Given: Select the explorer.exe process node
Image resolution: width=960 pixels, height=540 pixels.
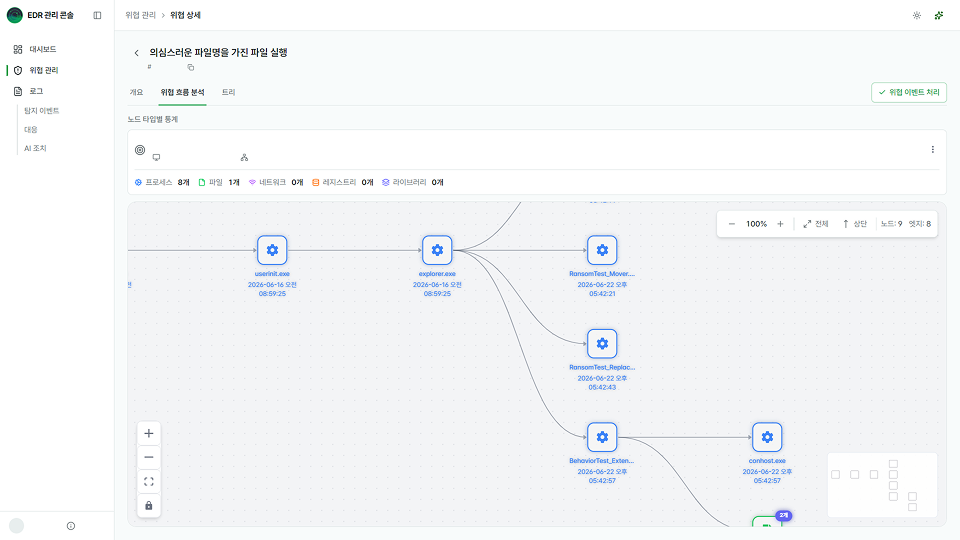Looking at the screenshot, I should point(437,250).
